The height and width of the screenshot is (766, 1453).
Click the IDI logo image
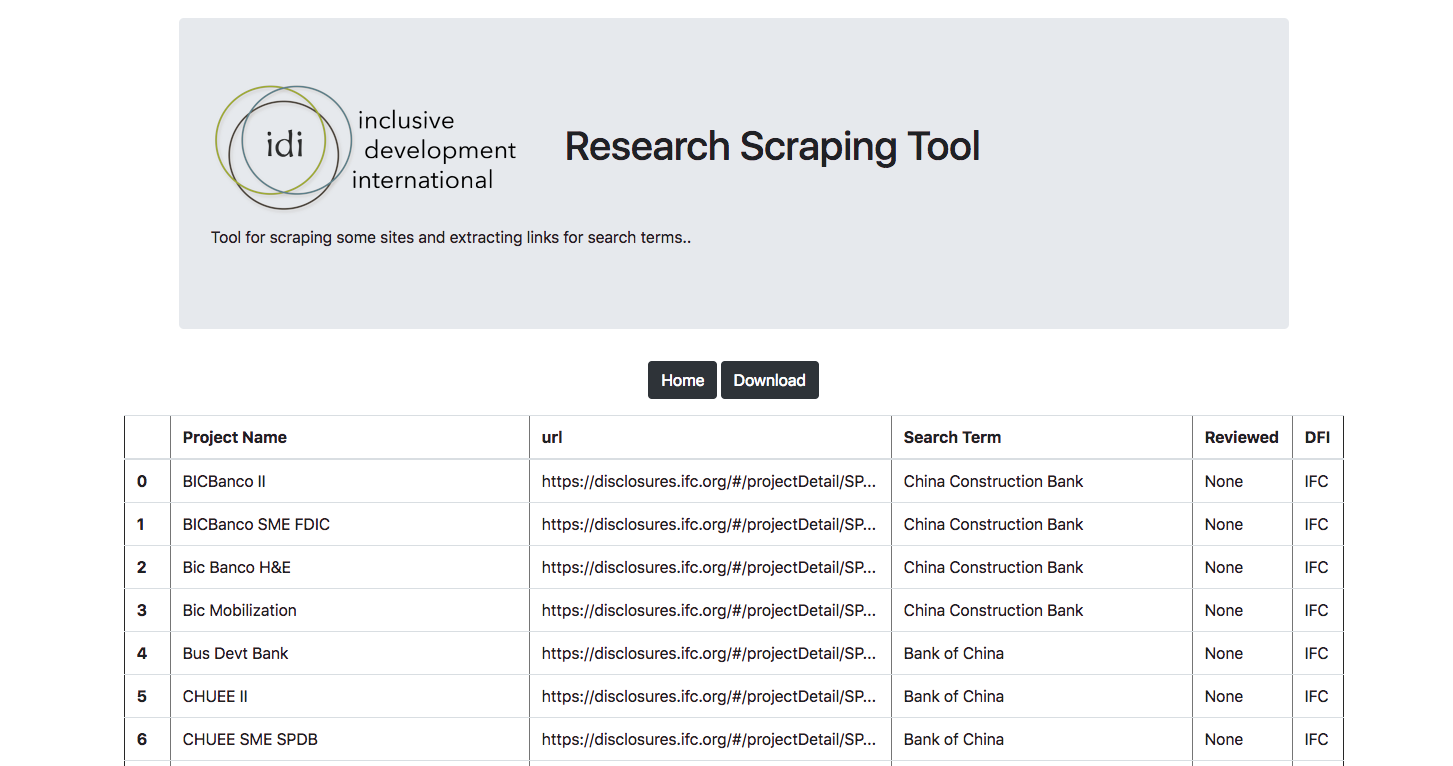(x=366, y=147)
